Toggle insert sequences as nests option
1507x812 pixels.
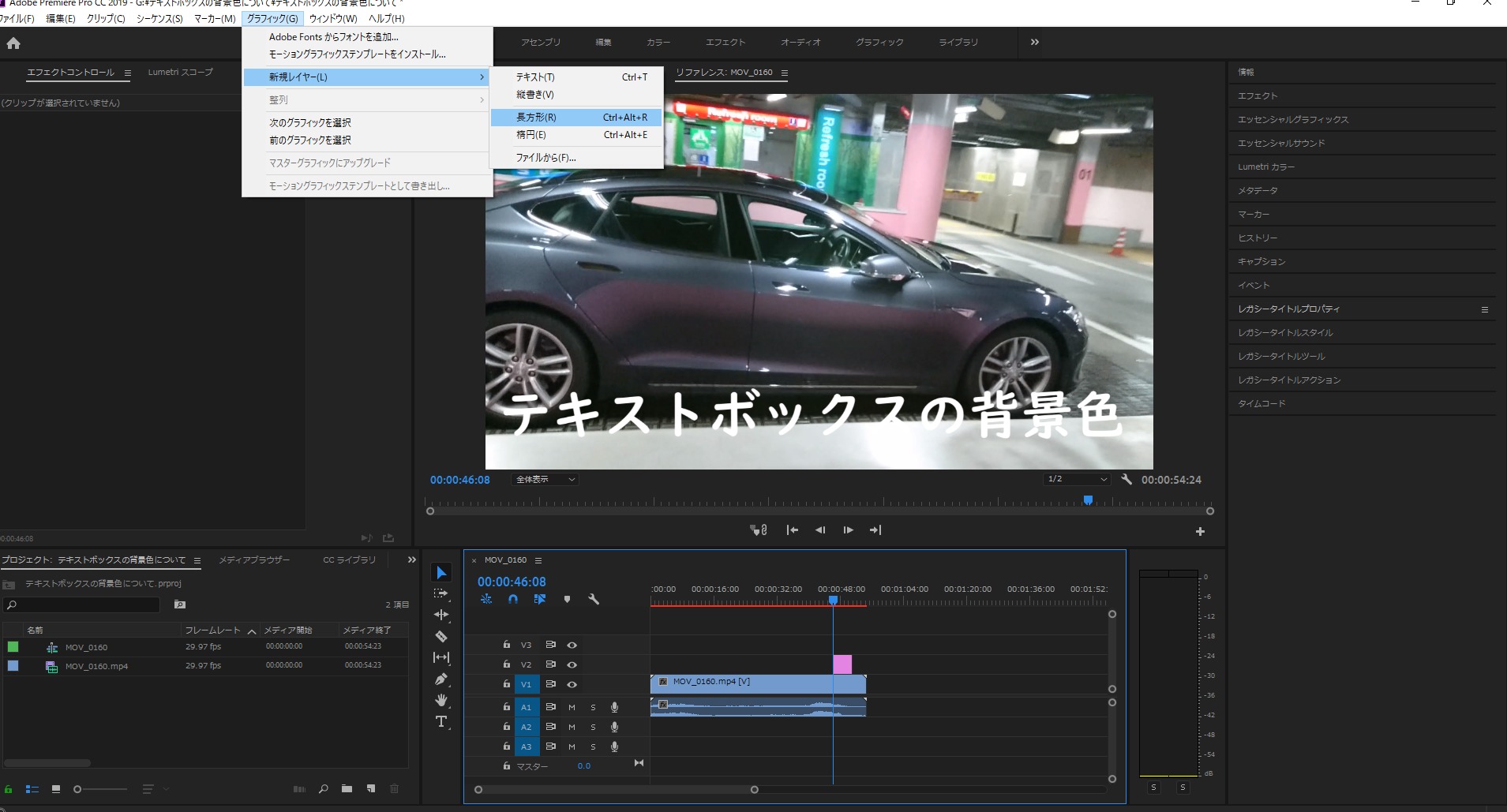tap(486, 600)
